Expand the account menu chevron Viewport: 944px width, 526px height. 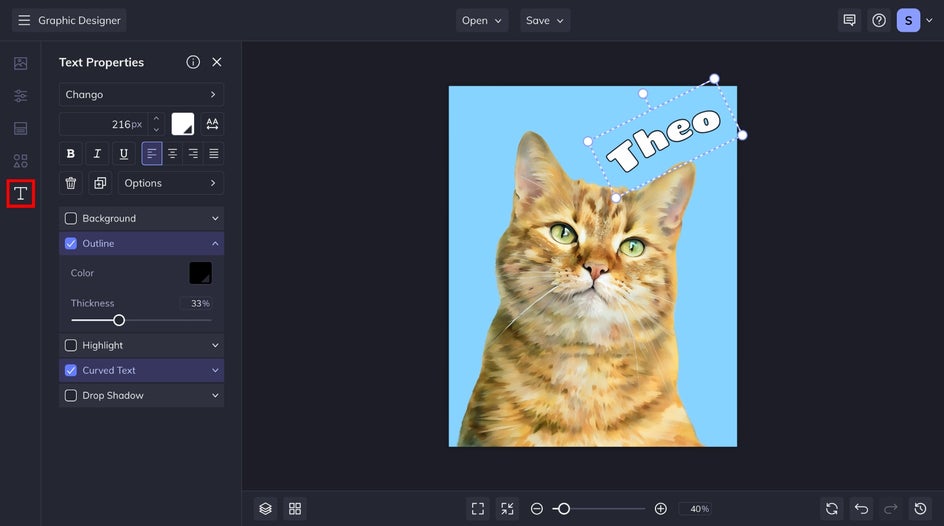point(929,20)
